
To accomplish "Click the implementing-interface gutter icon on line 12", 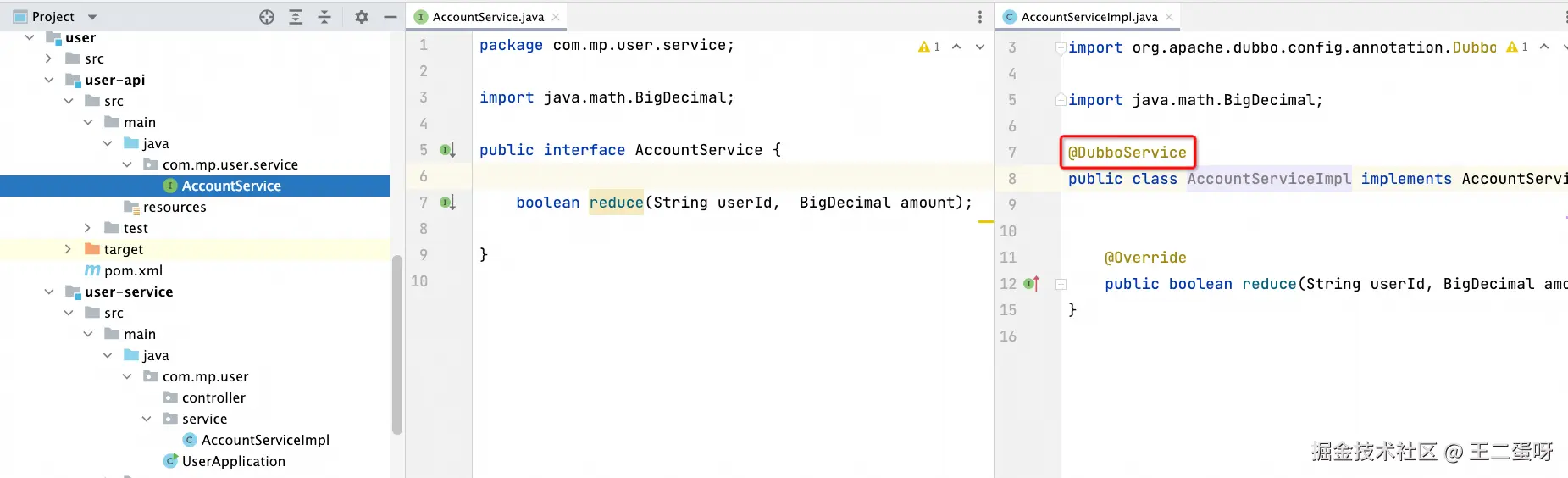I will pyautogui.click(x=1032, y=284).
